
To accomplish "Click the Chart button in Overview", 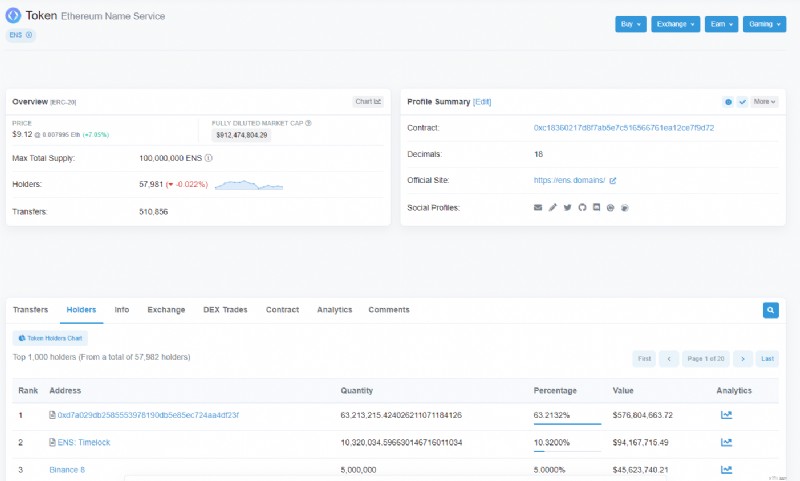I will point(368,102).
